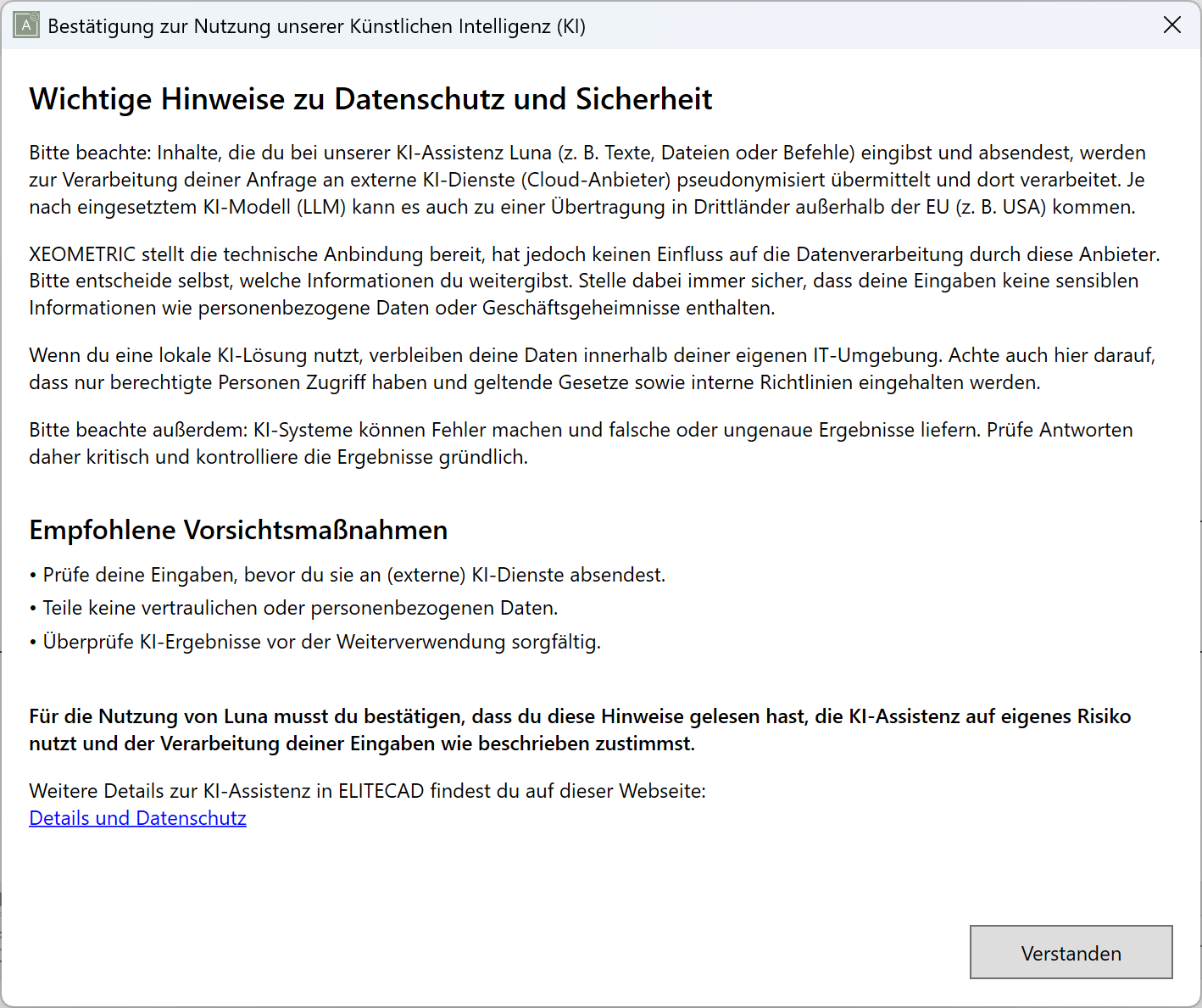
Task: Click the line "Weitere Details zur KI-Assistenz in ELITECAD"
Action: (367, 791)
